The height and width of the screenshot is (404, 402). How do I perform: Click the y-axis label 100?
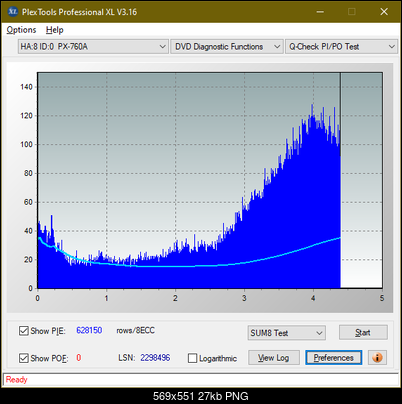pyautogui.click(x=26, y=145)
